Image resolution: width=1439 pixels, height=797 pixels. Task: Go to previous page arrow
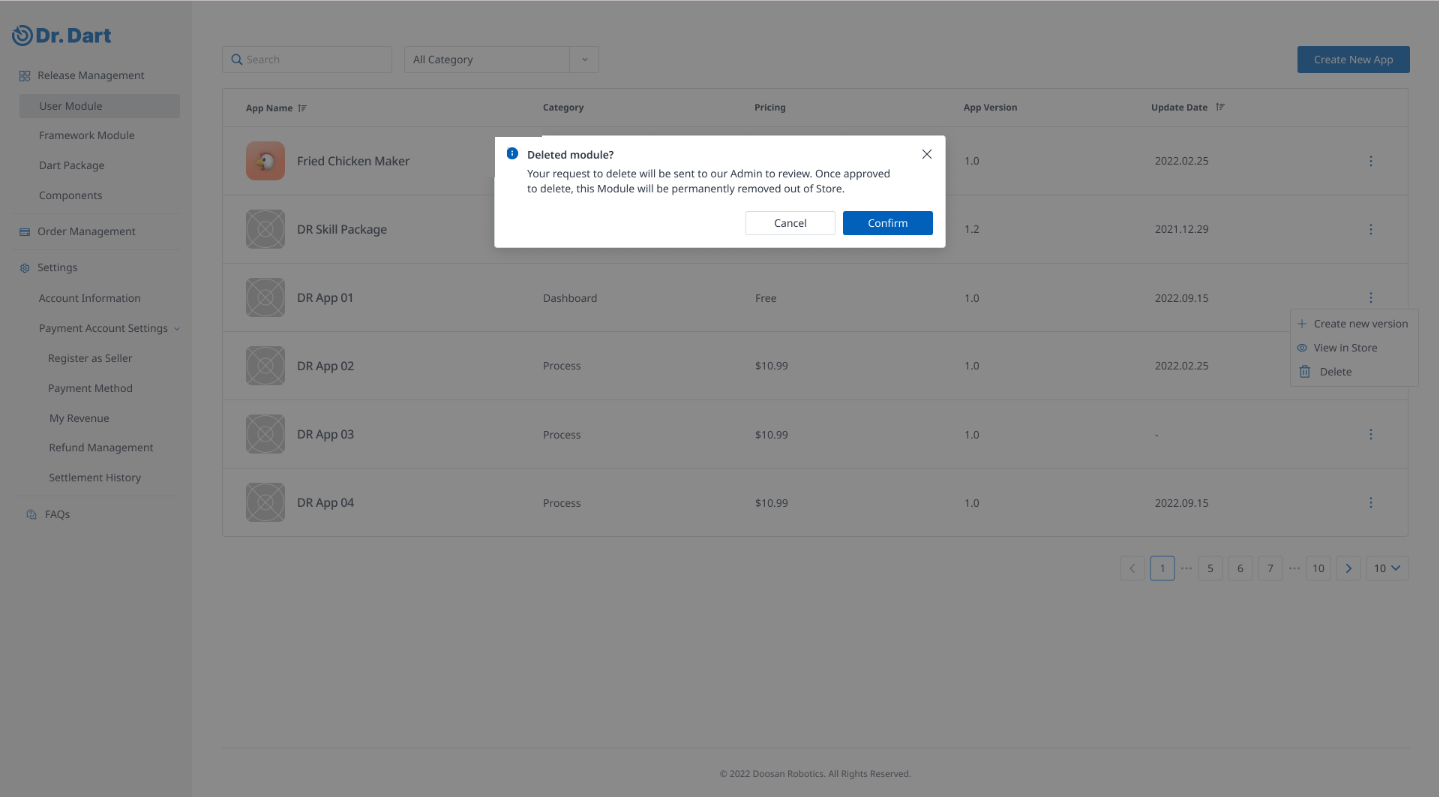[x=1132, y=568]
